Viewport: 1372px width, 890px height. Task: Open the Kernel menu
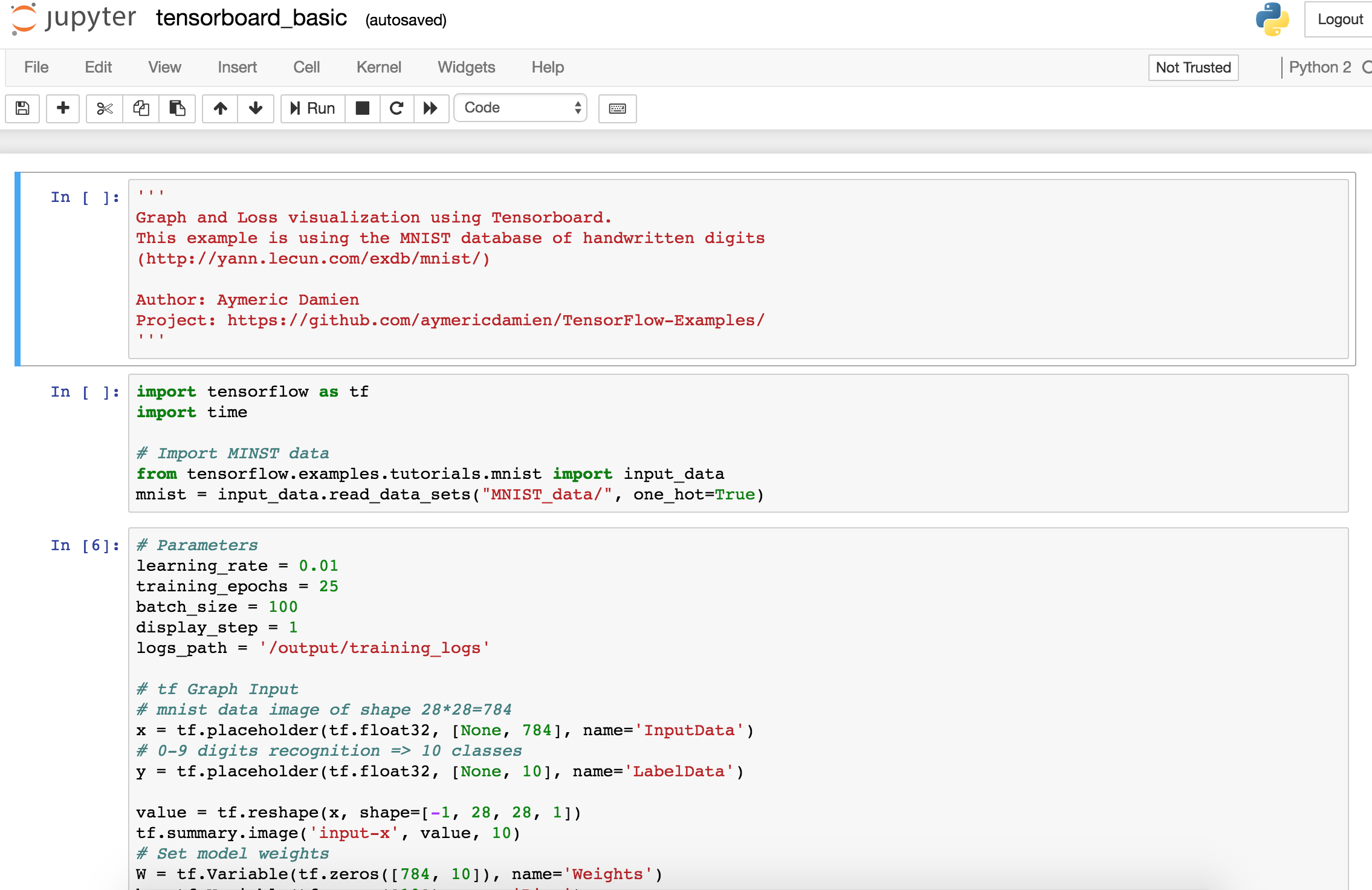point(378,67)
